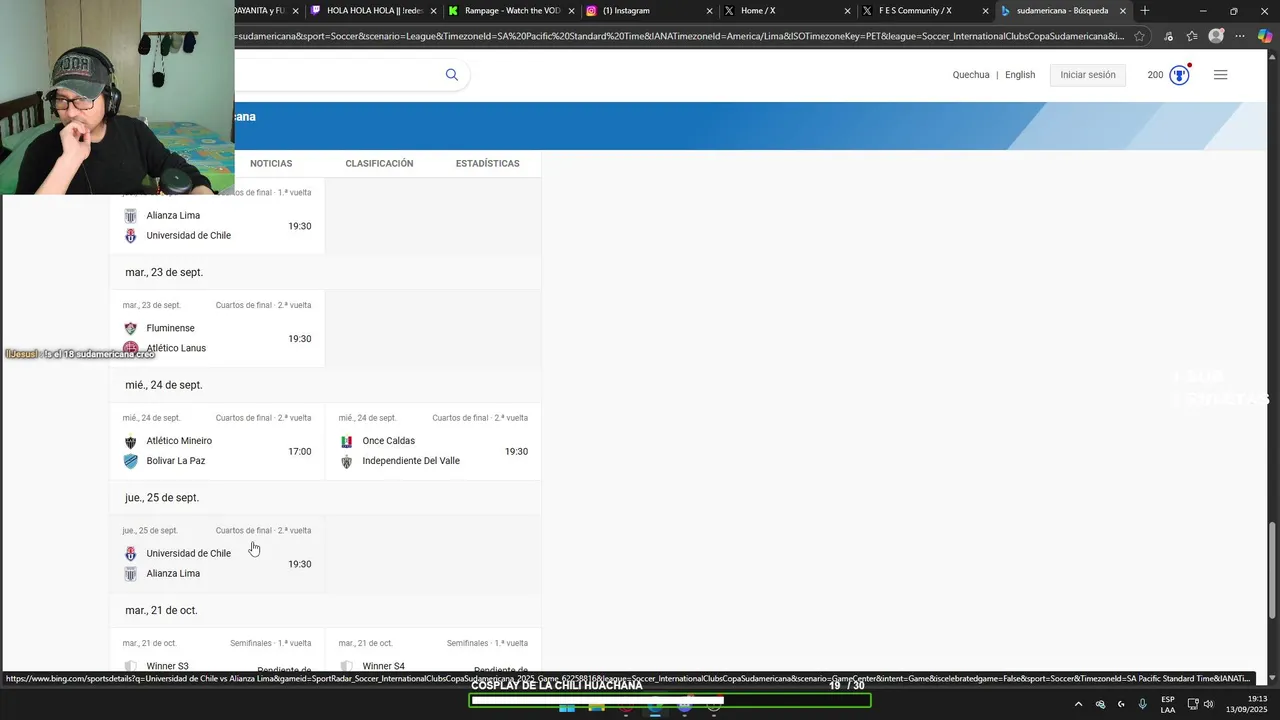
Task: Click Fluminense team crest icon
Action: pyautogui.click(x=130, y=328)
